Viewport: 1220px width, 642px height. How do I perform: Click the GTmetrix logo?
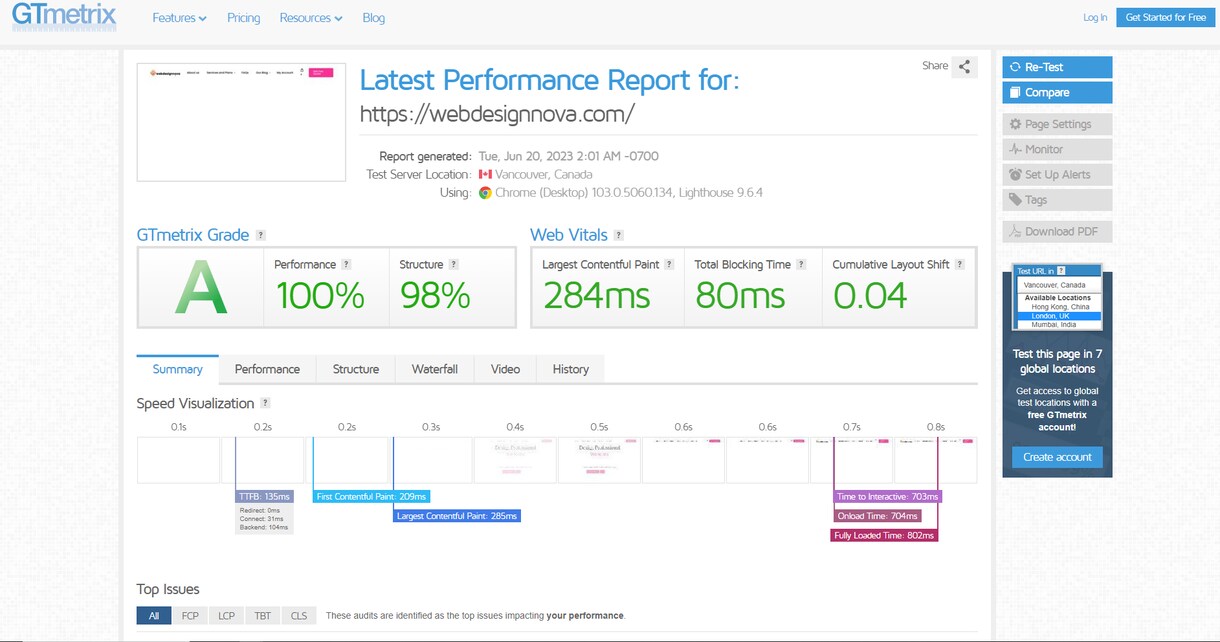coord(64,17)
